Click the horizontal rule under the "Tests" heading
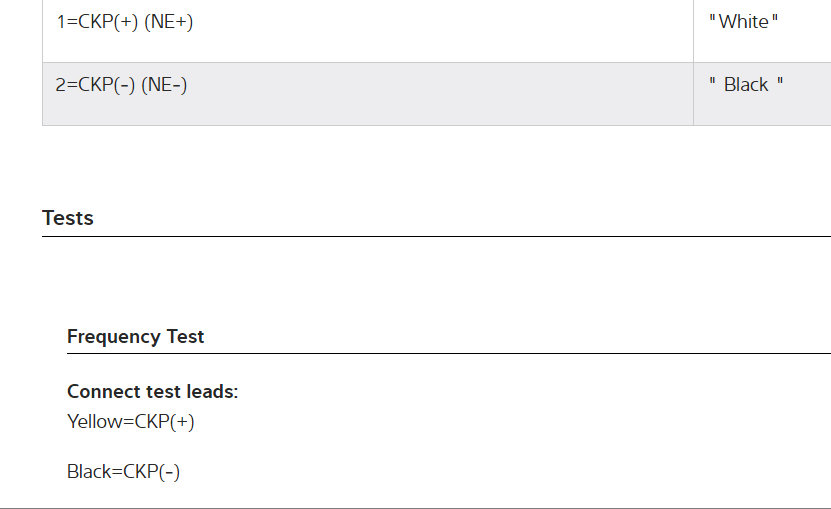The height and width of the screenshot is (509, 831). click(x=436, y=237)
